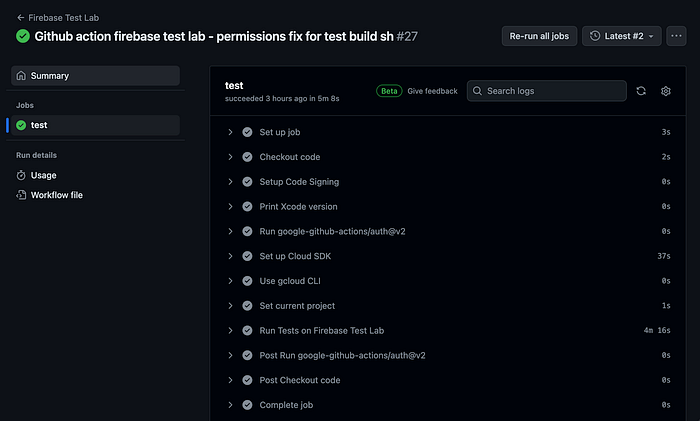Click the Workflow file icon

pos(21,195)
